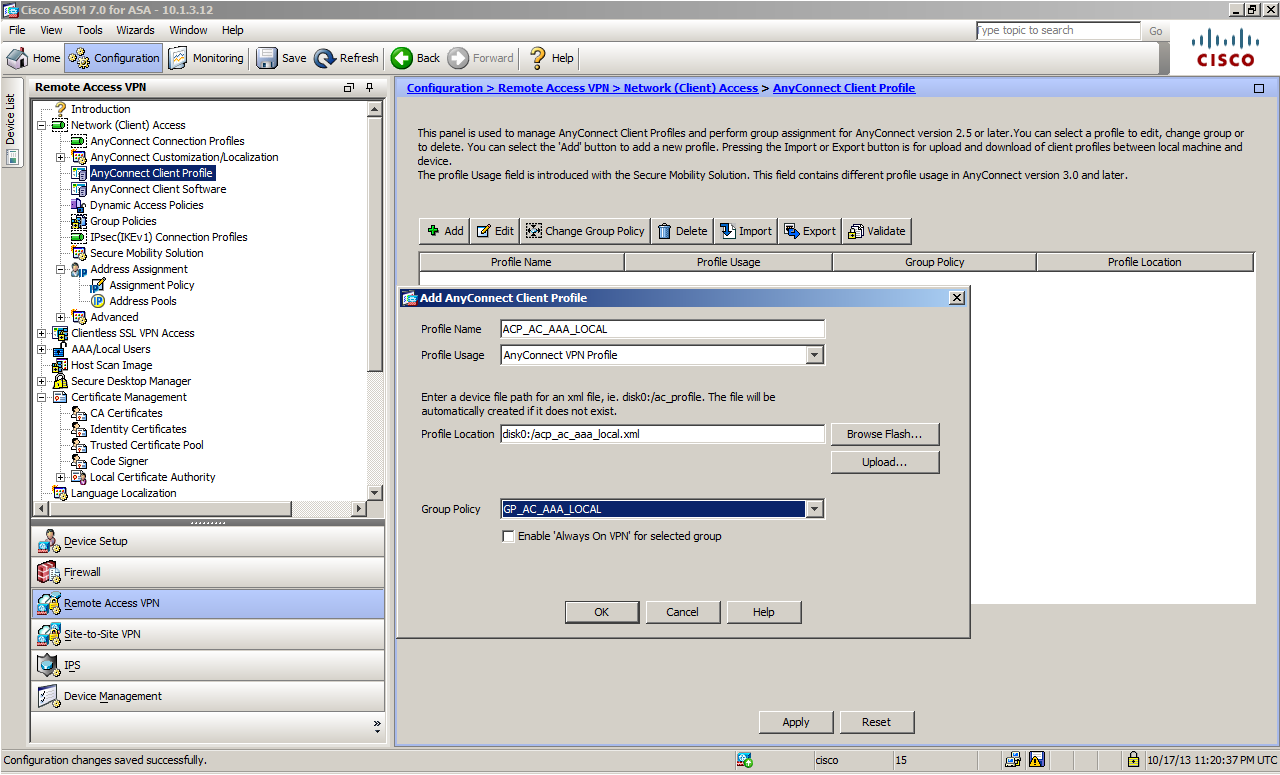
Task: Apply the configuration changes
Action: (x=796, y=722)
